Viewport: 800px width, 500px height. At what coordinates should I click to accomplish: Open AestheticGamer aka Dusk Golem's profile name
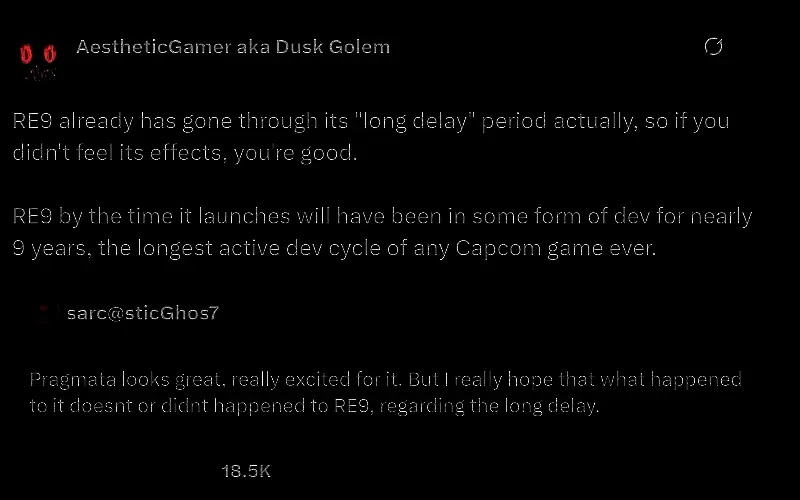pyautogui.click(x=233, y=47)
